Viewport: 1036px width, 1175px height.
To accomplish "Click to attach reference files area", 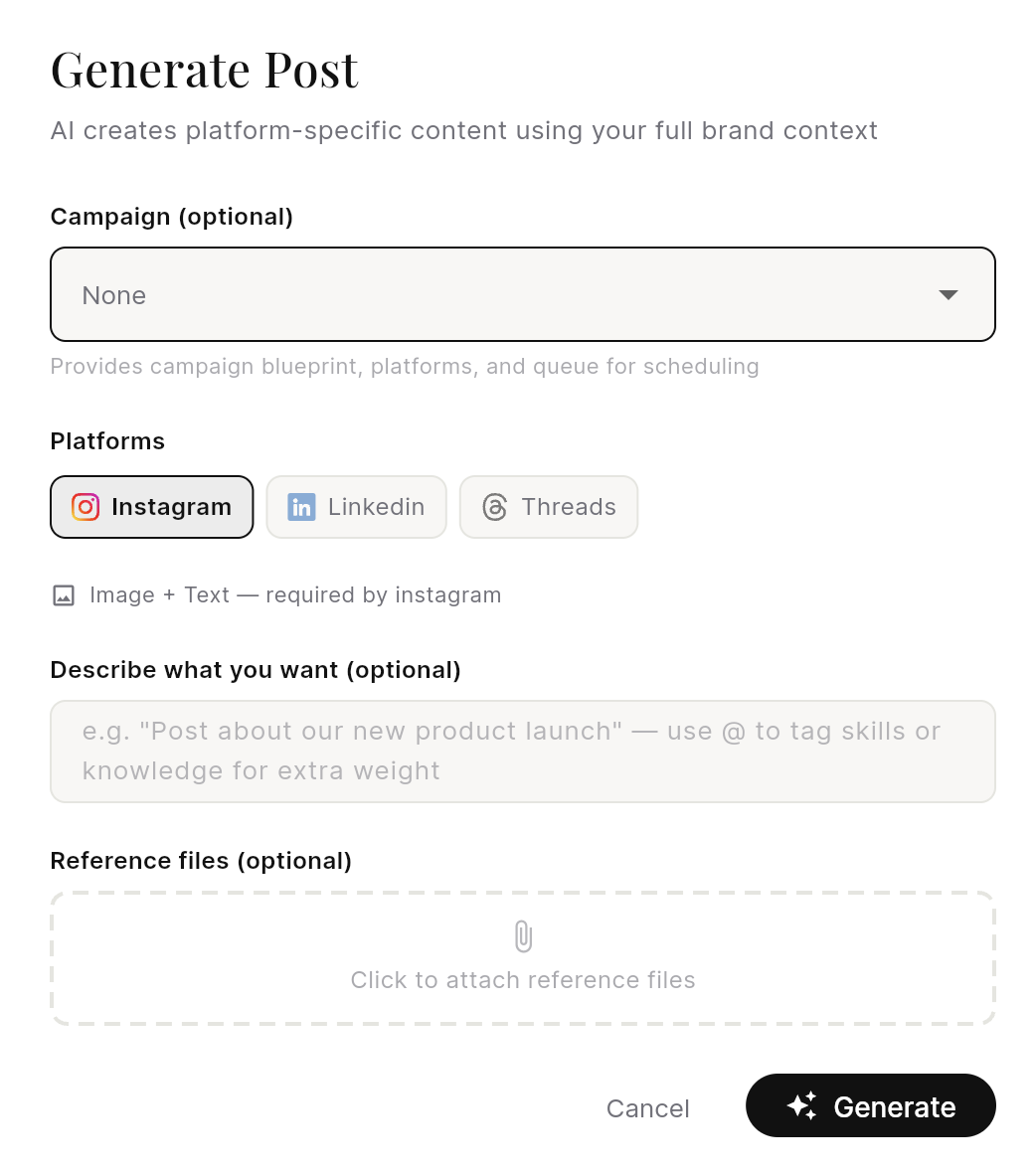I will click(522, 958).
